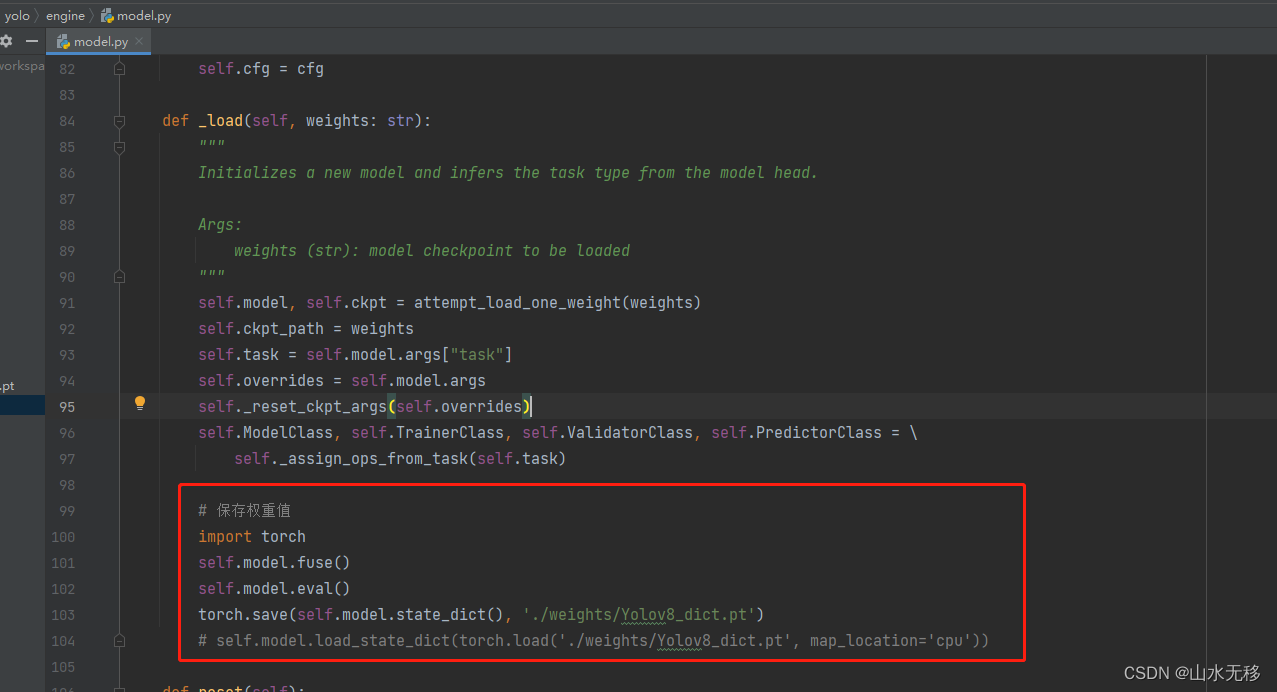Viewport: 1277px width, 692px height.
Task: Collapse docstring fold marker at line 85
Action: coord(119,147)
